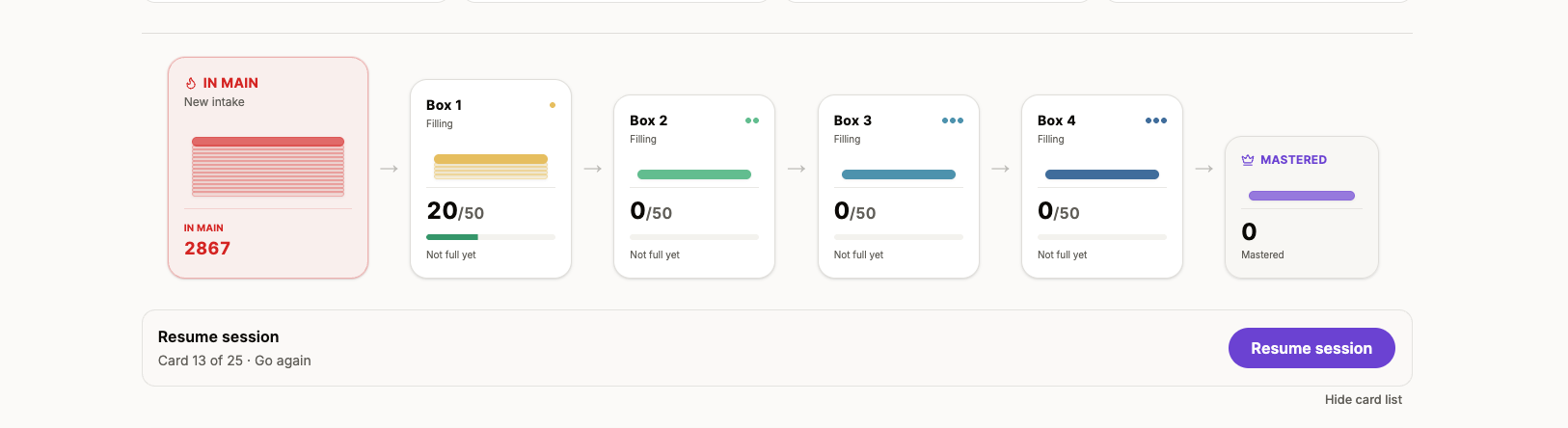Click the two green dots on Box 2
This screenshot has height=428, width=1568.
click(x=752, y=120)
